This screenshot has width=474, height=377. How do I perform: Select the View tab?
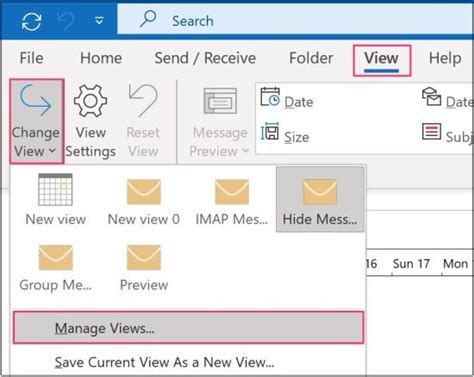pyautogui.click(x=382, y=60)
